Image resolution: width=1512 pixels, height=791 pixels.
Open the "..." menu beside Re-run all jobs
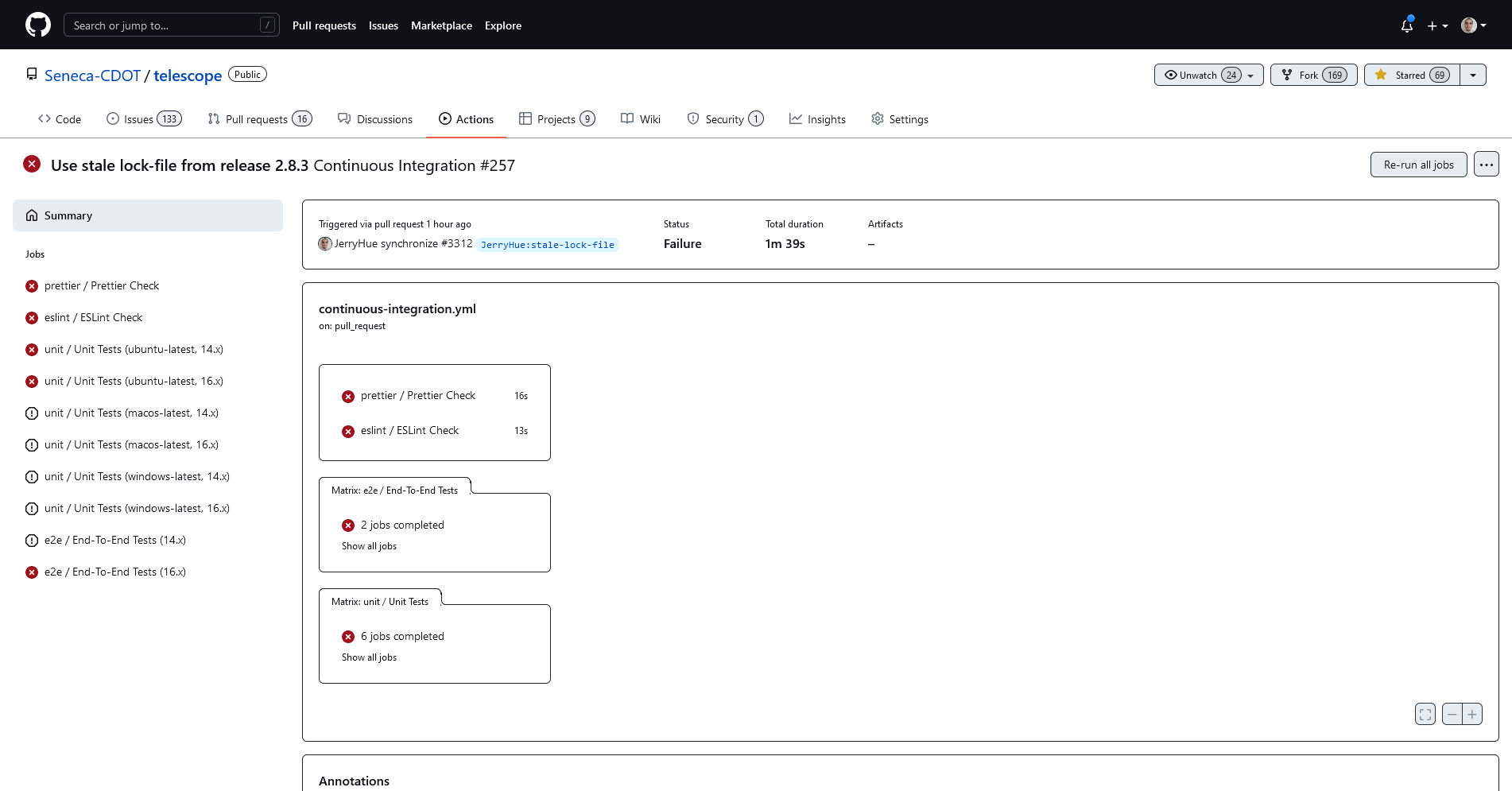[x=1486, y=164]
